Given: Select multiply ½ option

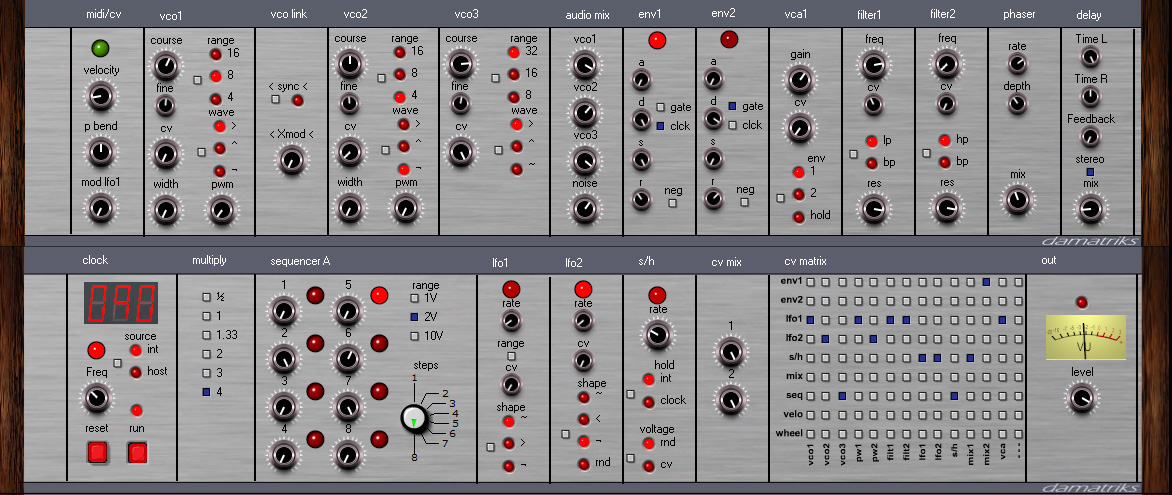Looking at the screenshot, I should (x=206, y=297).
